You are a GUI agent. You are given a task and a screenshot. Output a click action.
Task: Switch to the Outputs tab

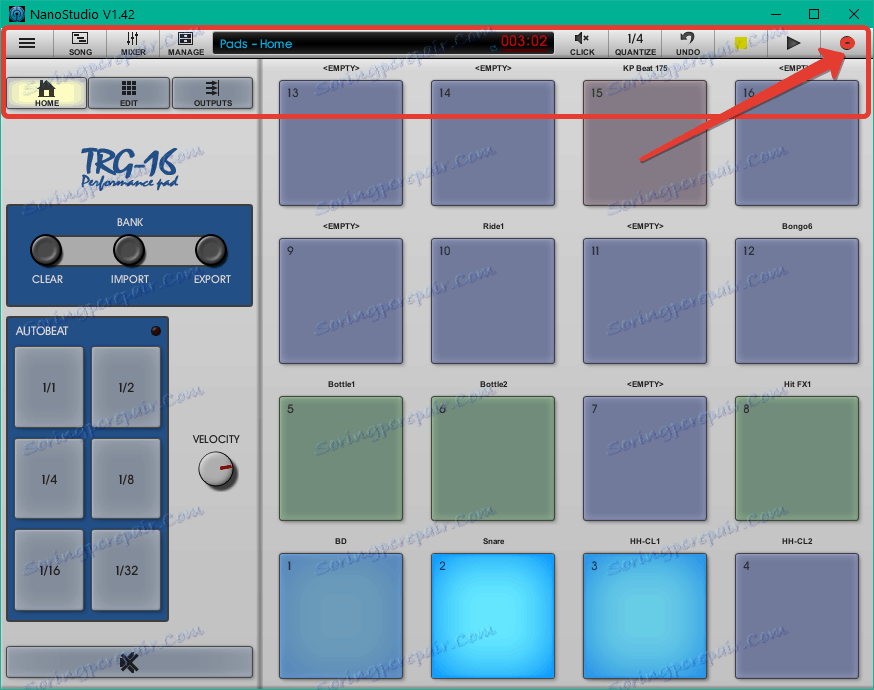pos(212,93)
